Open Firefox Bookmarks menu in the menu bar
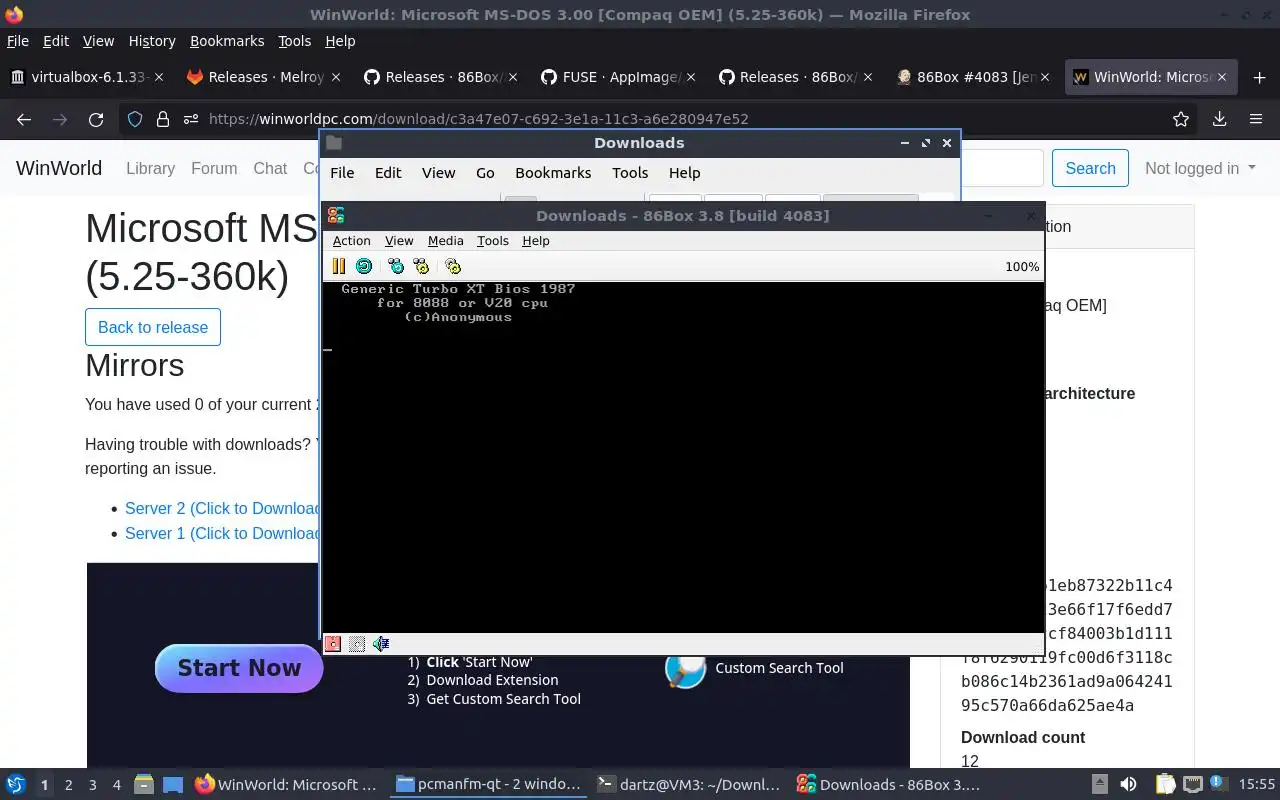This screenshot has height=800, width=1280. [227, 41]
